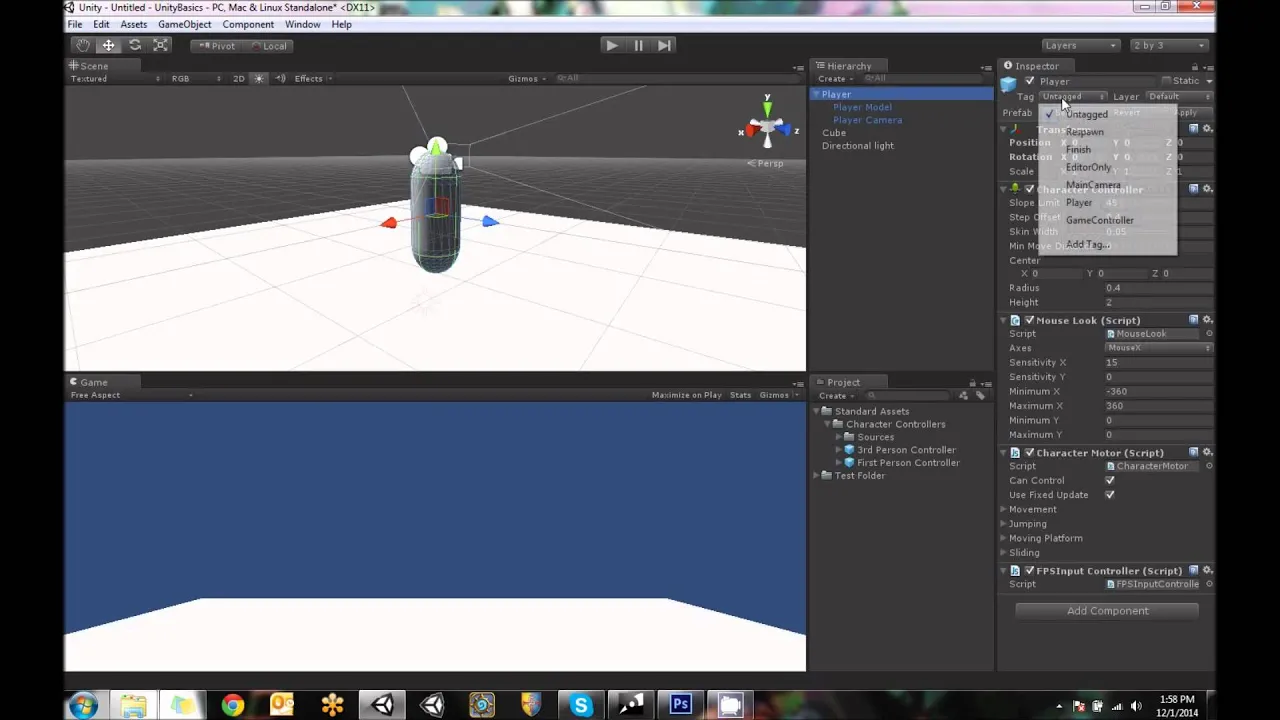This screenshot has width=1280, height=720.
Task: Open Chrome from the taskbar
Action: click(x=233, y=705)
